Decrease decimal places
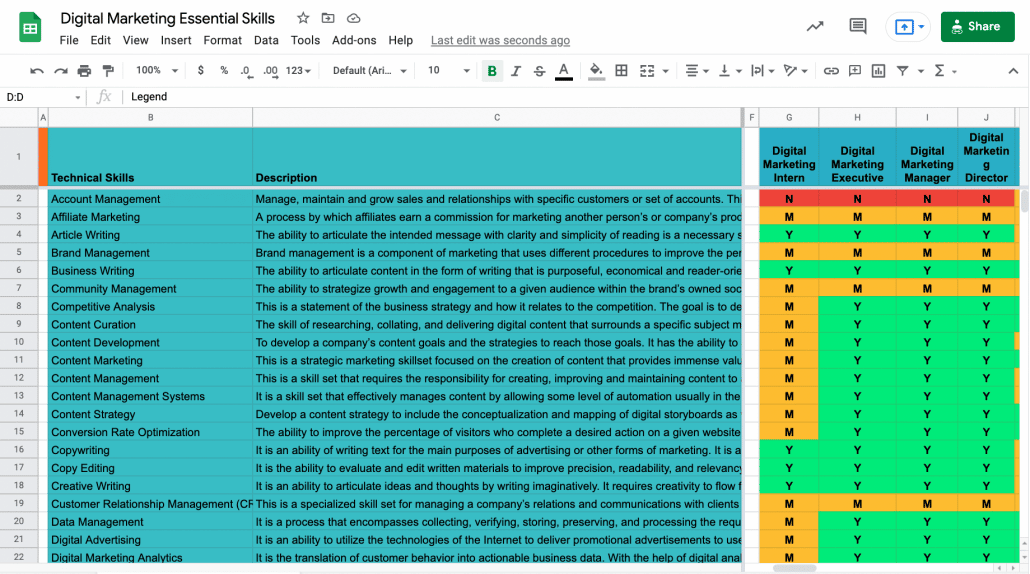1030x574 pixels. (246, 71)
